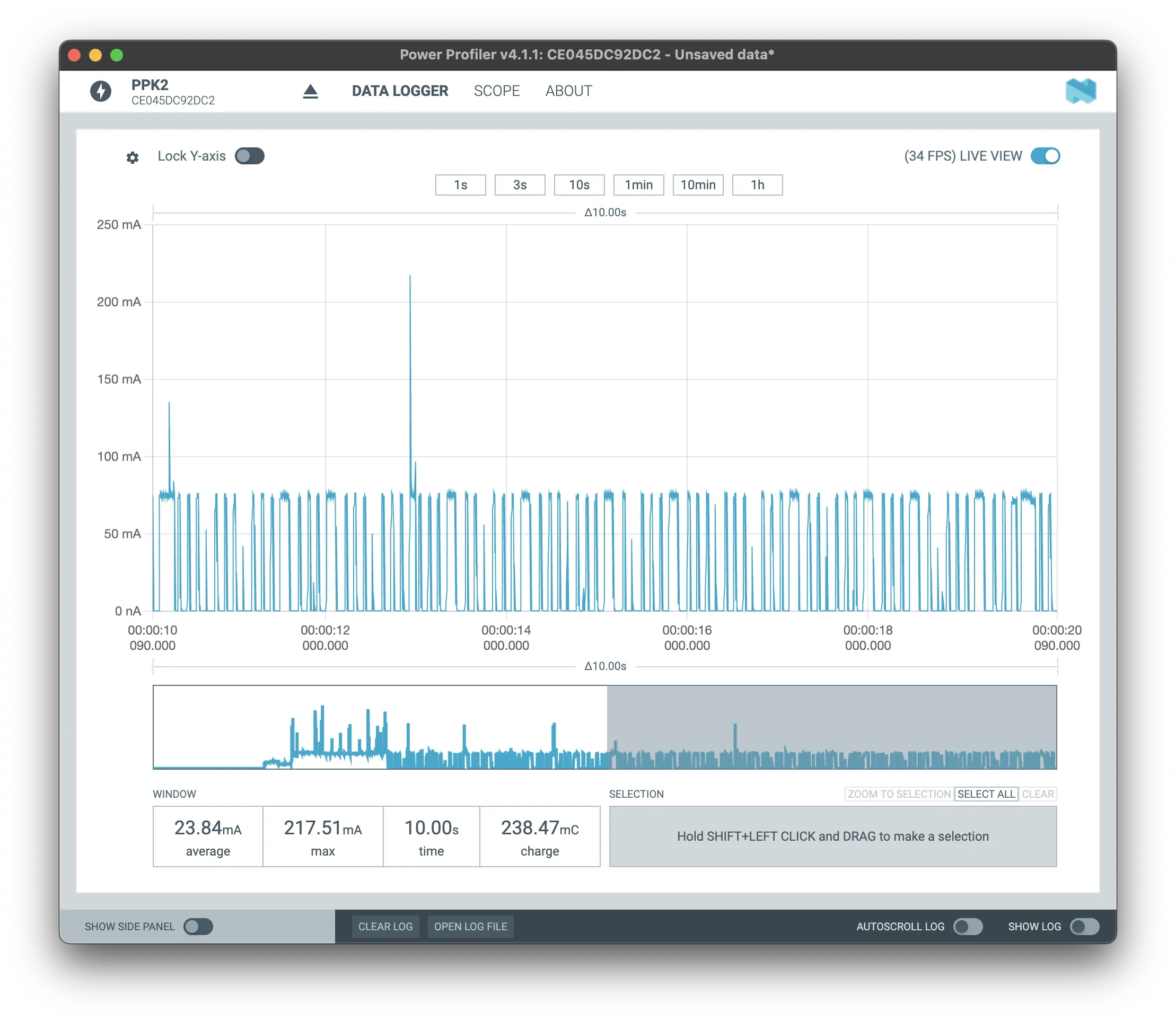This screenshot has width=1176, height=1022.
Task: Turn on AUTOSCROLL LOG toggle
Action: click(x=968, y=927)
